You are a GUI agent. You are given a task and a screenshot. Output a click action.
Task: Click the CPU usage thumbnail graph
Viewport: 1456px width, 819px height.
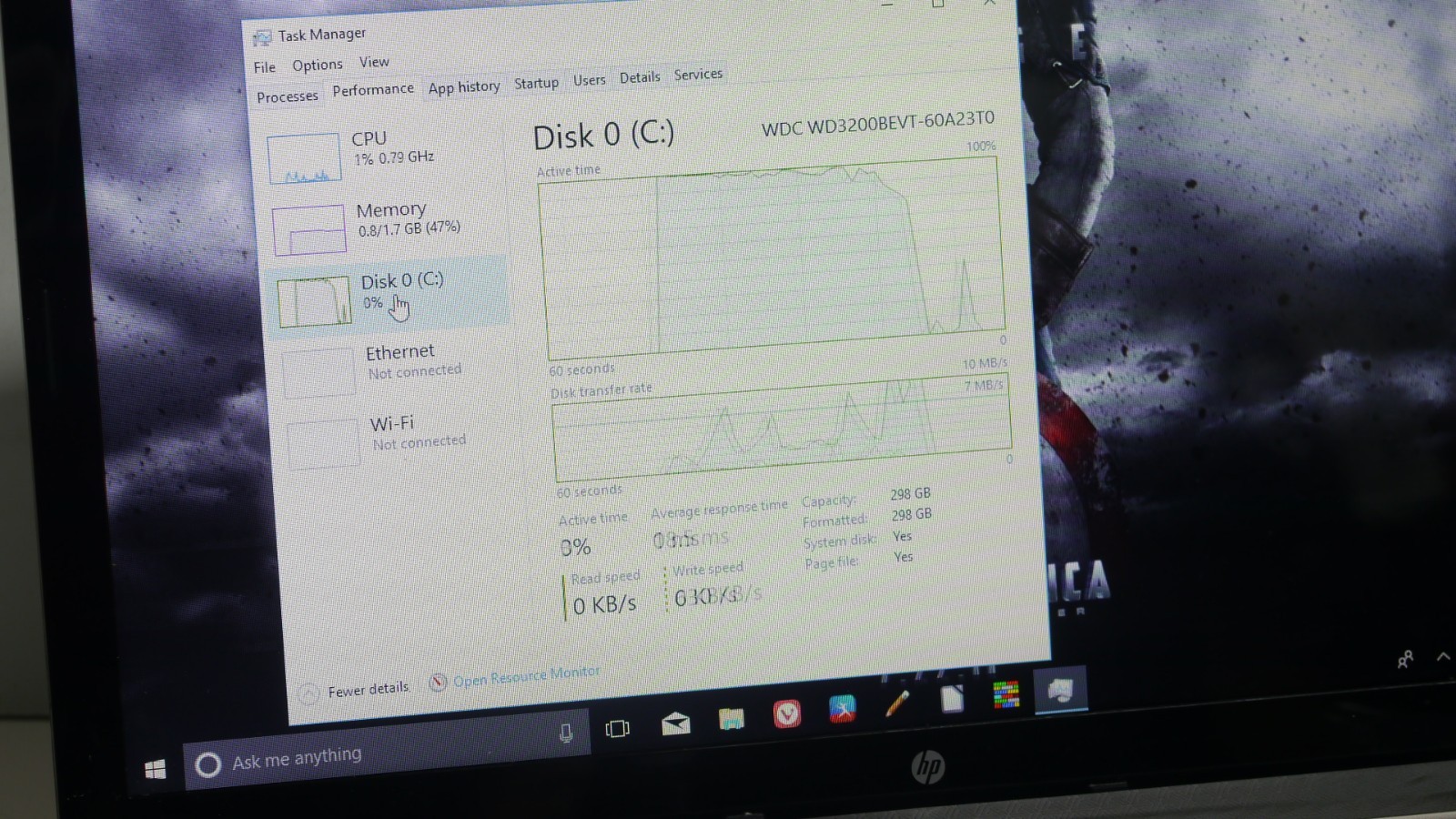(x=304, y=159)
